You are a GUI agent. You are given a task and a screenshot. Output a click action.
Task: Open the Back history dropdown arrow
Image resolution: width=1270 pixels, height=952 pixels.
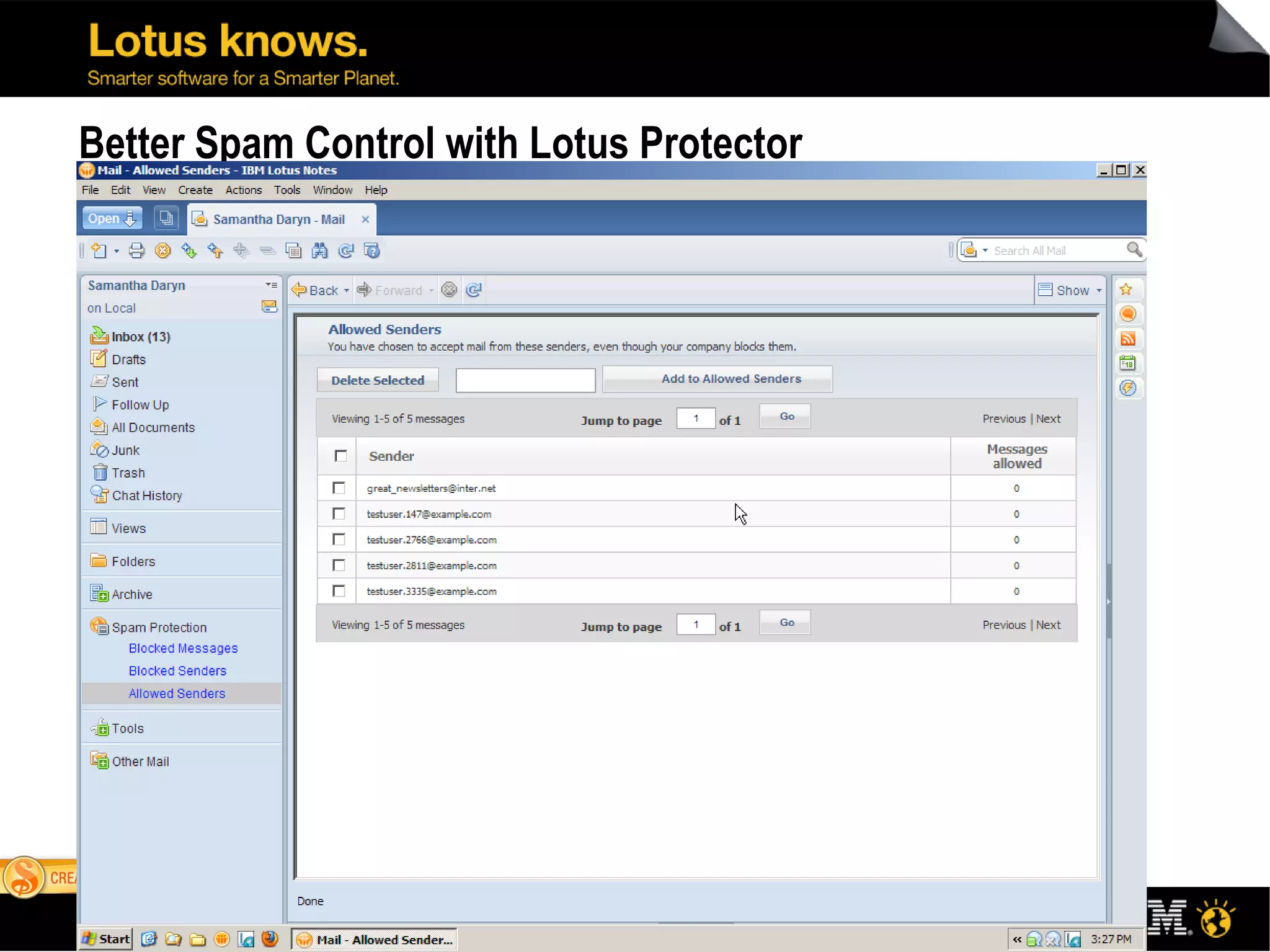(346, 290)
